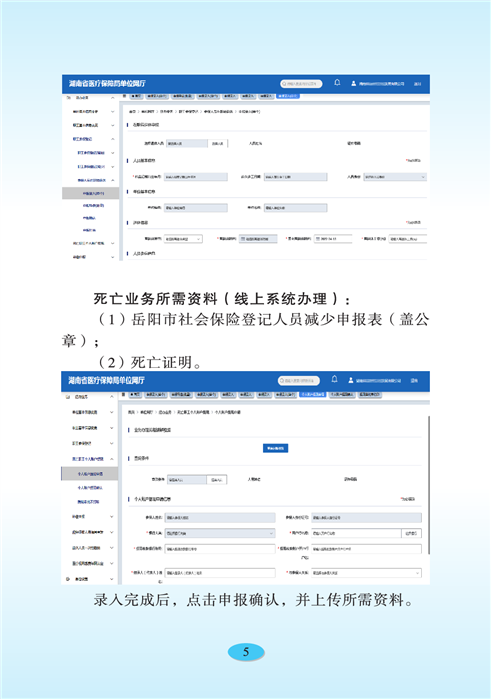This screenshot has height=699, width=491.
Task: Click the logout link in first portal screenshot header
Action: tap(417, 84)
